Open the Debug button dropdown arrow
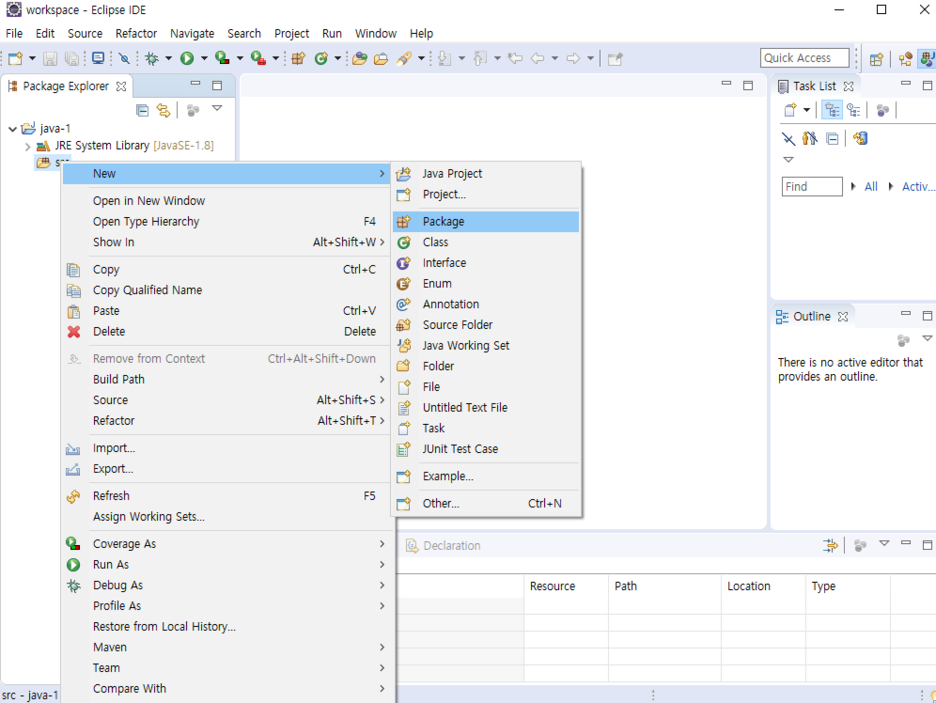 coord(168,58)
